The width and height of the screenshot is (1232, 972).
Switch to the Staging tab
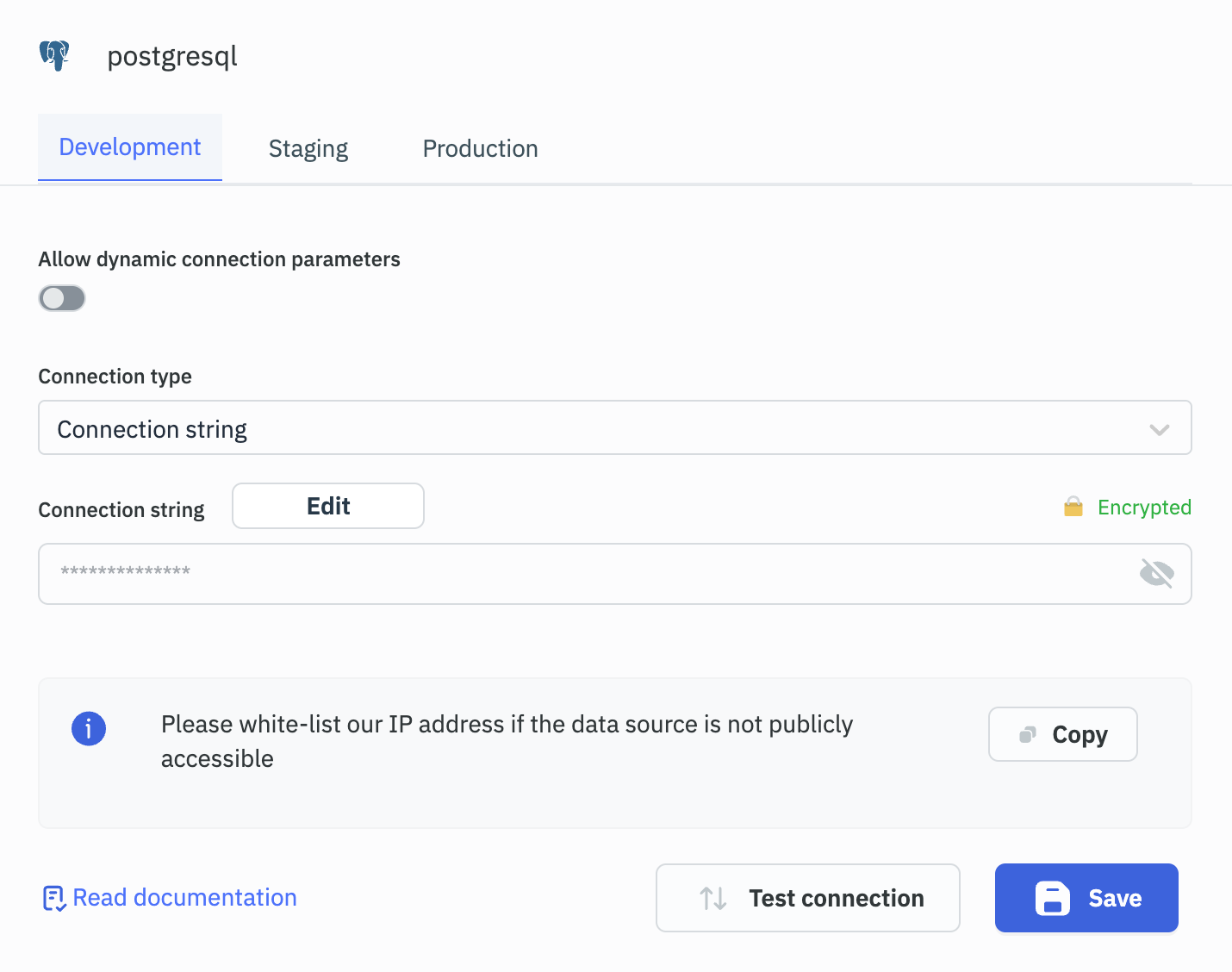pyautogui.click(x=308, y=149)
